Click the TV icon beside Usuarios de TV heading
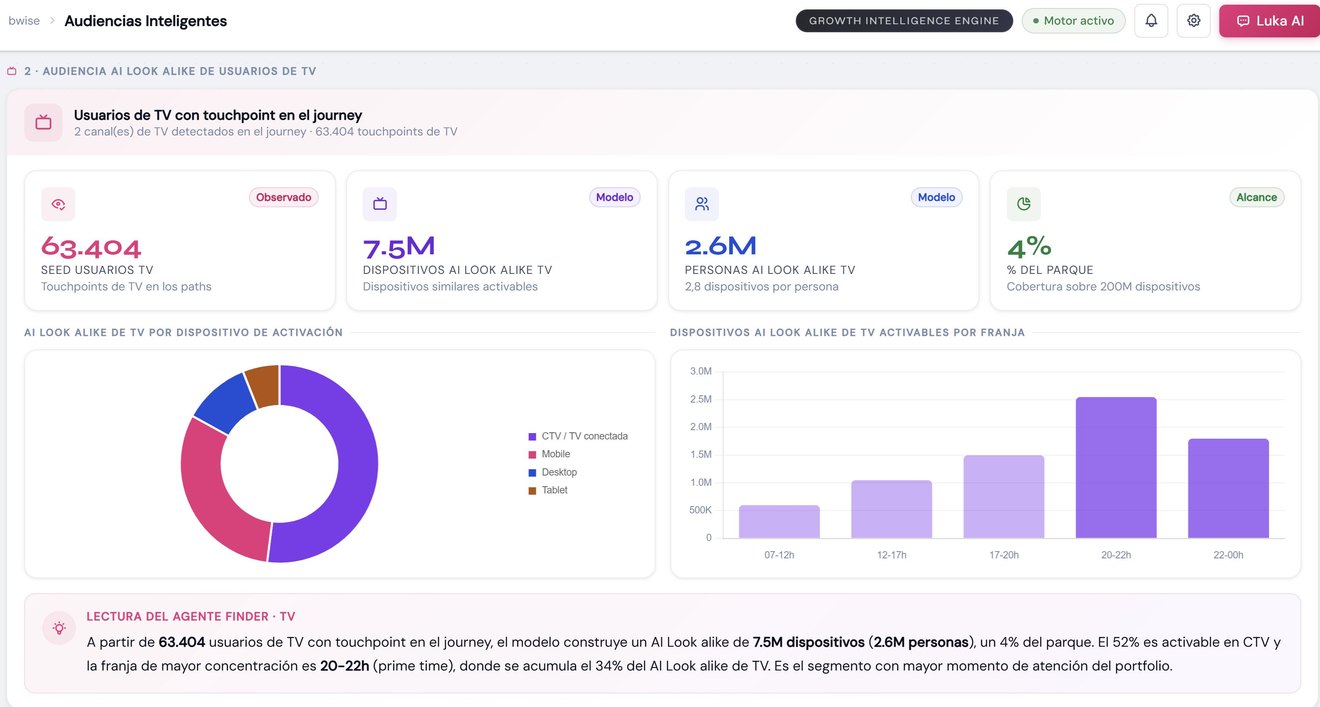The width and height of the screenshot is (1320, 707). tap(43, 123)
